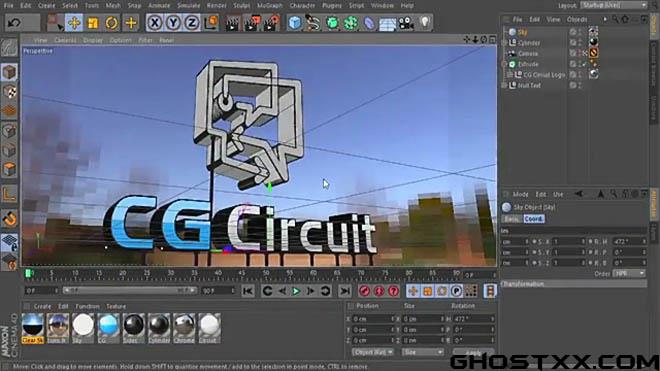Toggle Y axis lock
Screen dimensions: 660x371
(173, 23)
